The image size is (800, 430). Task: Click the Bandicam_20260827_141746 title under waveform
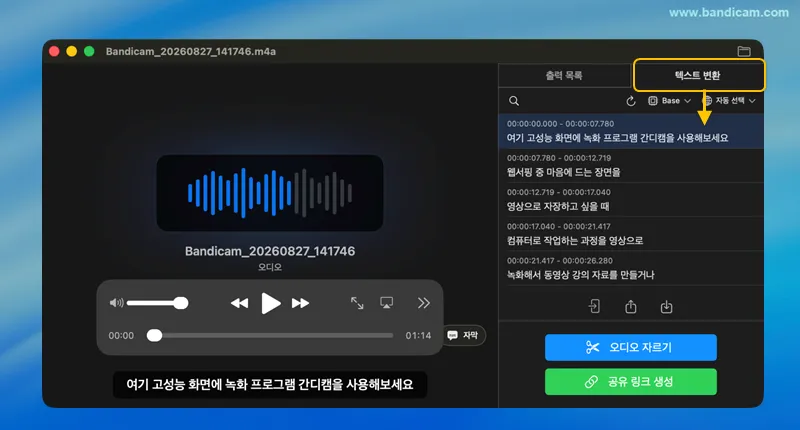pyautogui.click(x=270, y=251)
